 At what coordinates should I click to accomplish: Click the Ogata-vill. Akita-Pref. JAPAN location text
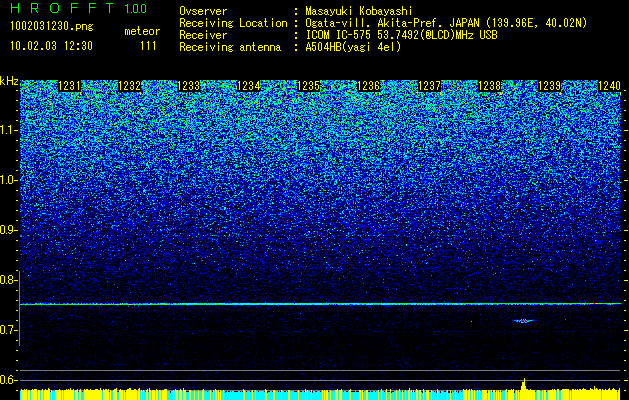[x=446, y=23]
